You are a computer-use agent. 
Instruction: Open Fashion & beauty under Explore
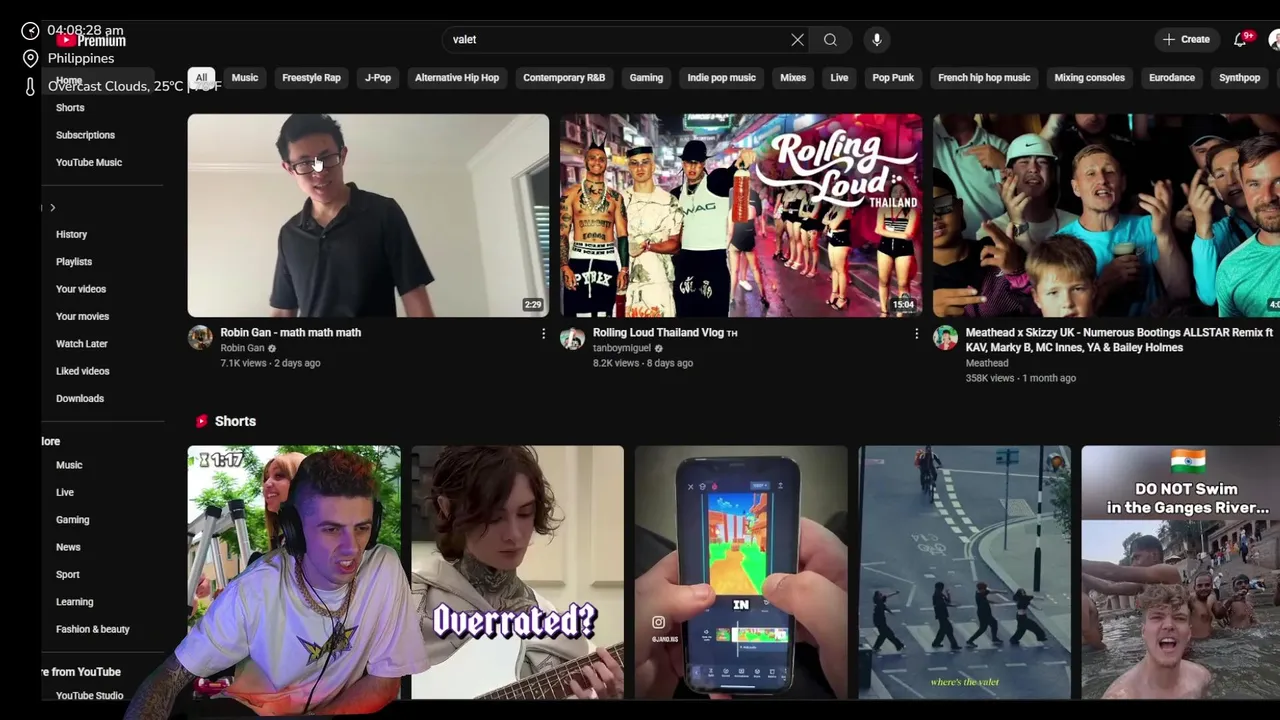click(x=93, y=630)
